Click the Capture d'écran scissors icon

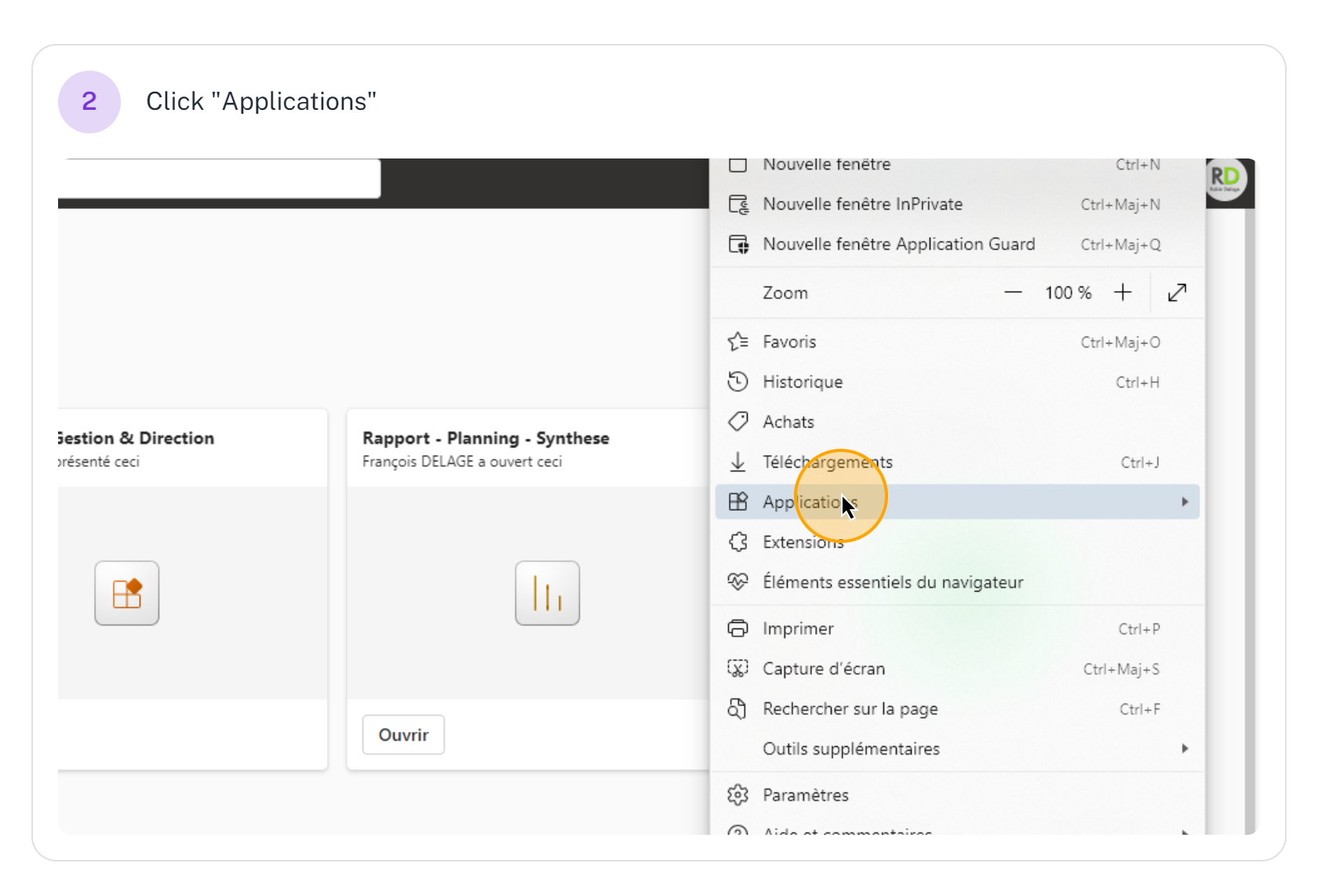[x=737, y=668]
